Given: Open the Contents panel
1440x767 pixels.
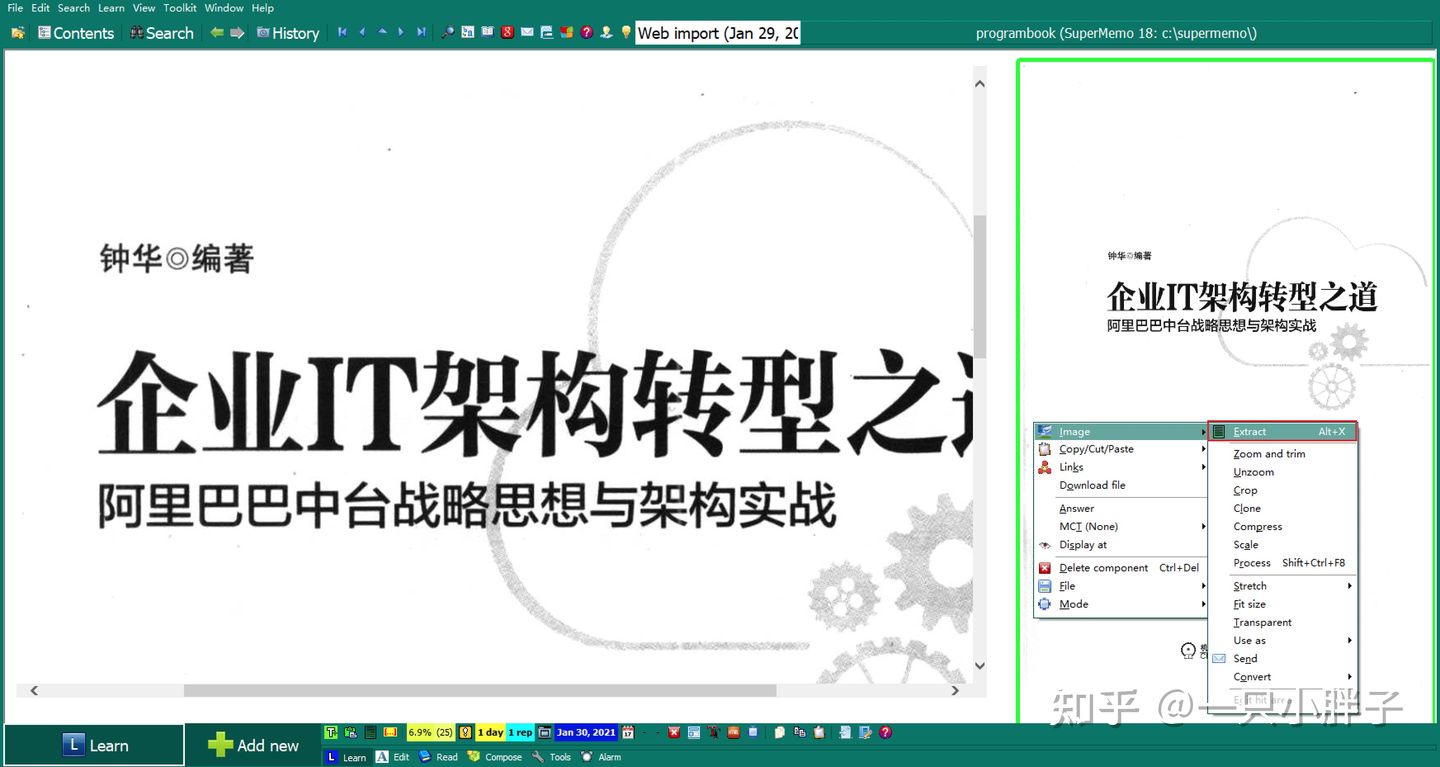Looking at the screenshot, I should coord(76,33).
